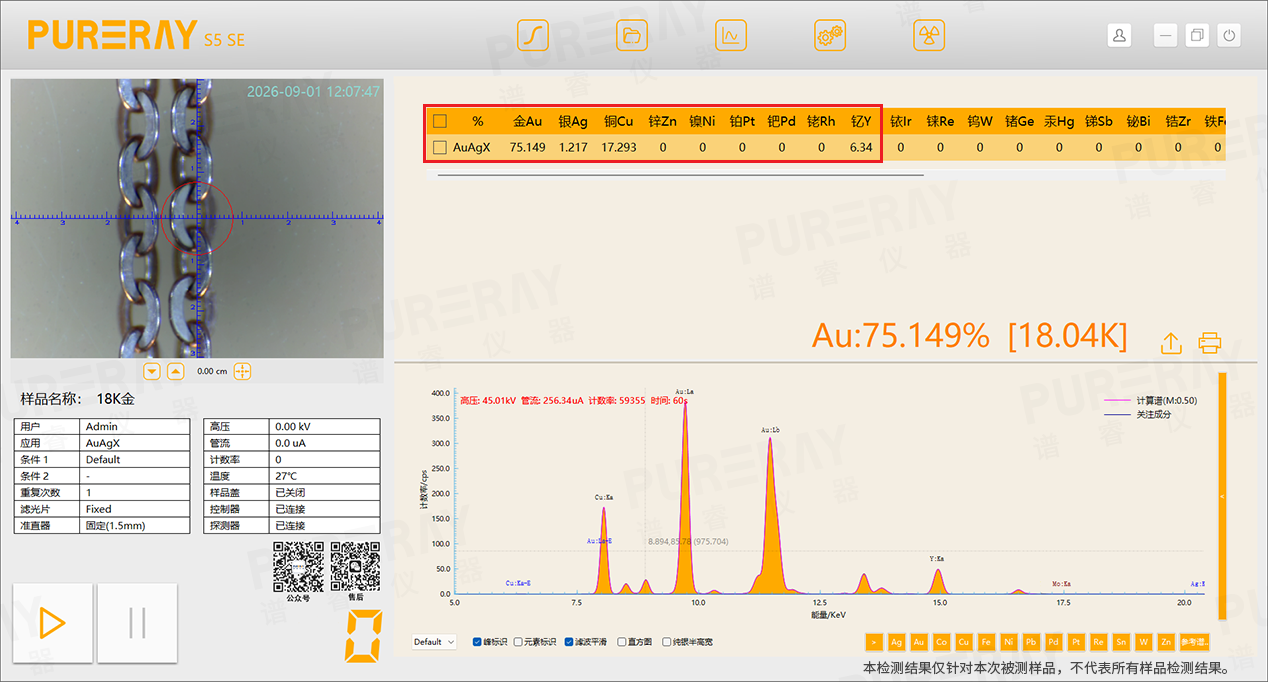Select the Pb element button
Viewport: 1268px width, 682px height.
(x=1032, y=642)
